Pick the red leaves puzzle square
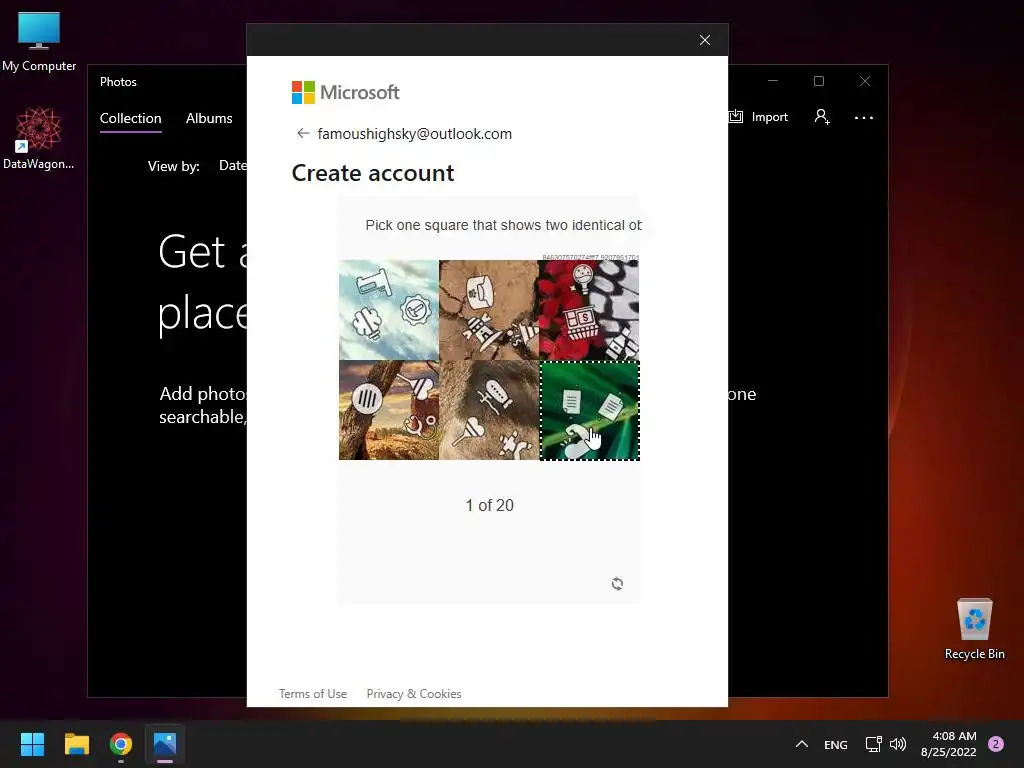Viewport: 1024px width, 768px height. tap(589, 310)
